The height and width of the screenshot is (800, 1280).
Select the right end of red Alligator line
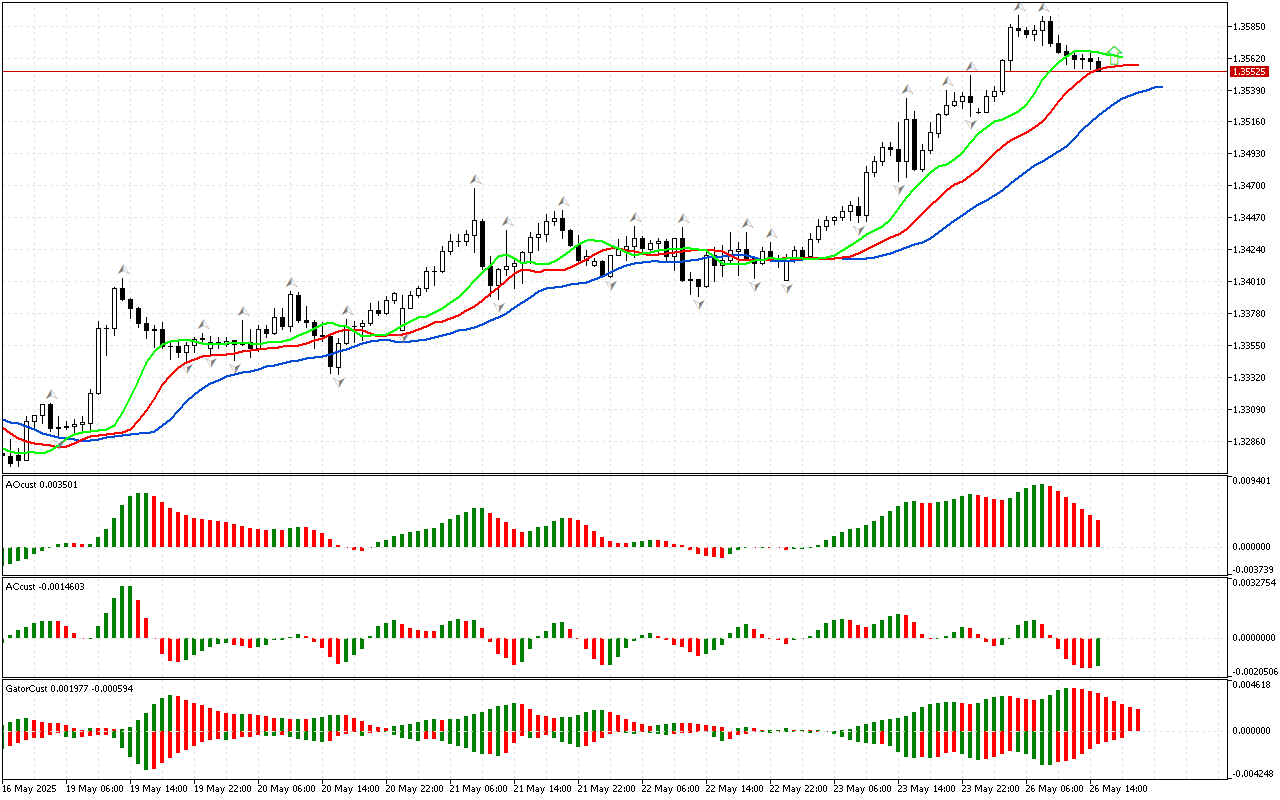point(1136,65)
